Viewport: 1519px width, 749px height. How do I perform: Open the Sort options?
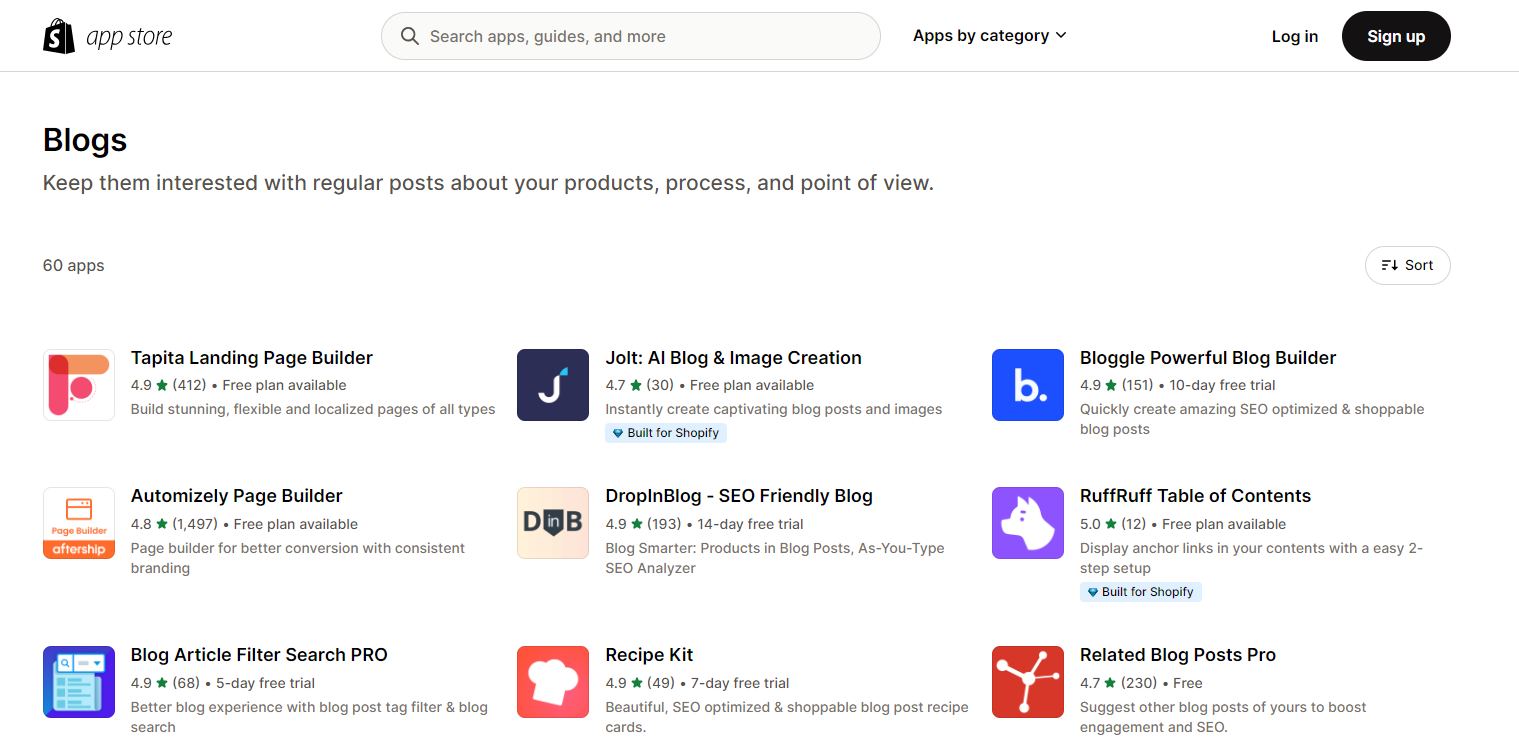pyautogui.click(x=1407, y=265)
